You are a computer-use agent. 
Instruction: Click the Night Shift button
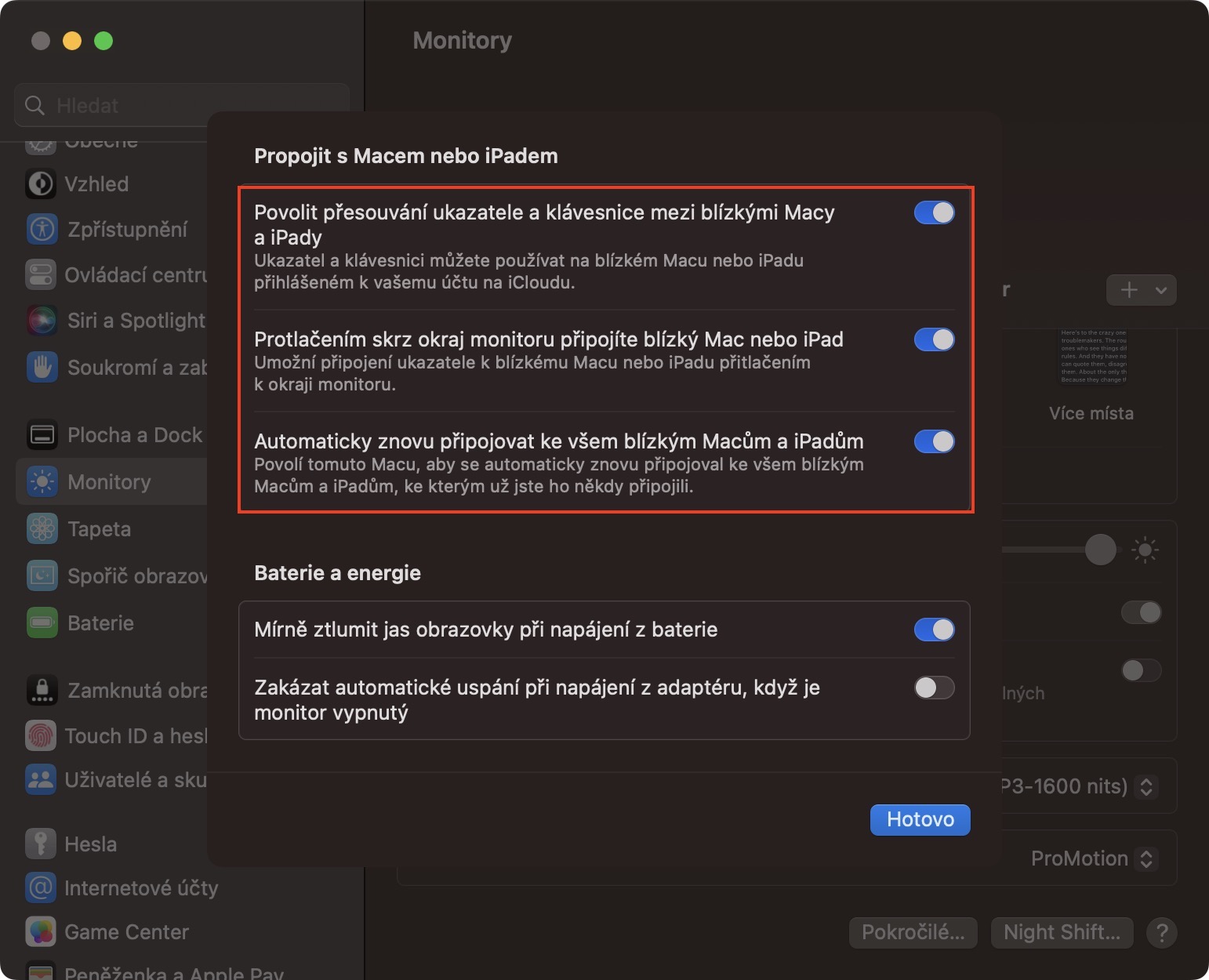tap(1062, 932)
